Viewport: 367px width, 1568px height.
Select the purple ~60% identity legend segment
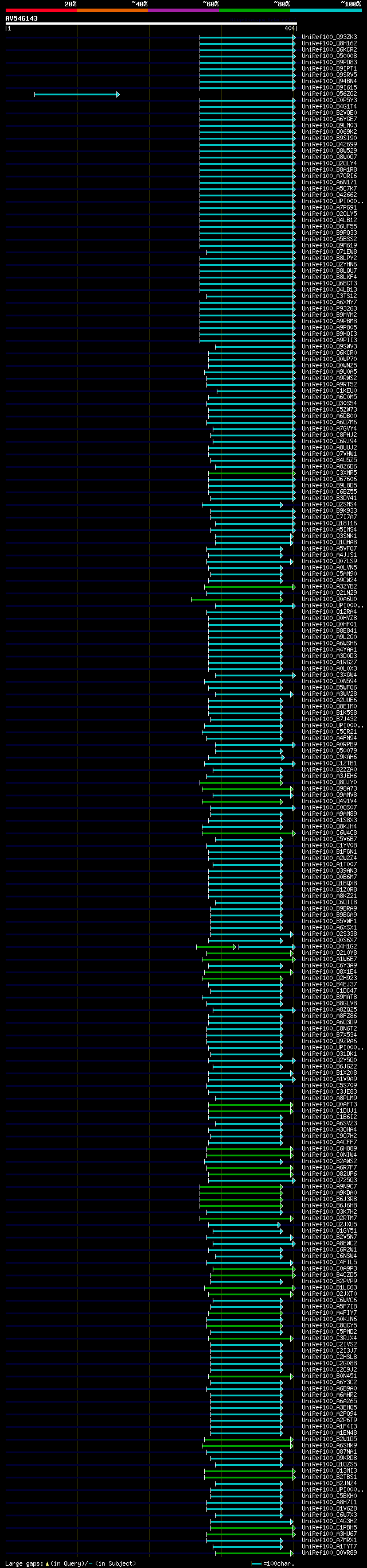[x=183, y=10]
